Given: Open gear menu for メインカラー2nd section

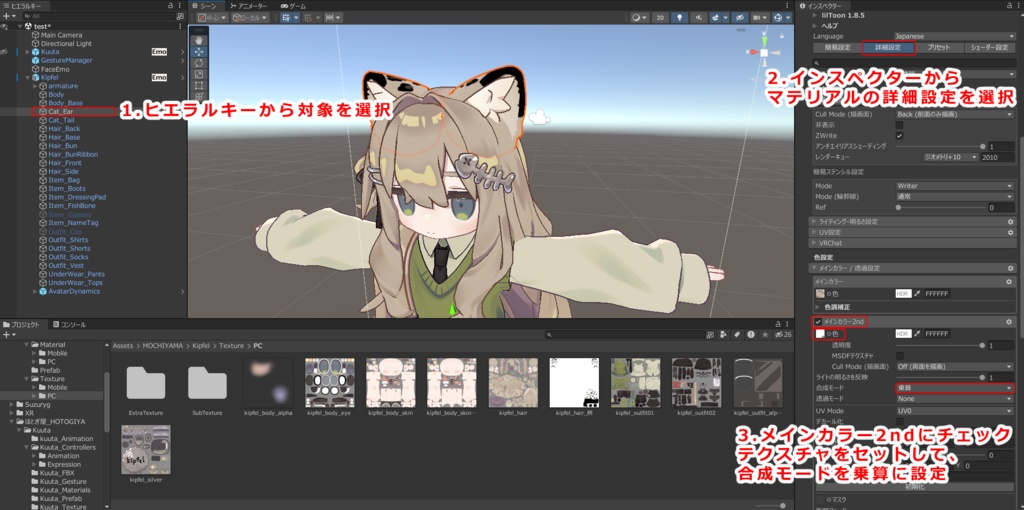Looking at the screenshot, I should [1010, 322].
